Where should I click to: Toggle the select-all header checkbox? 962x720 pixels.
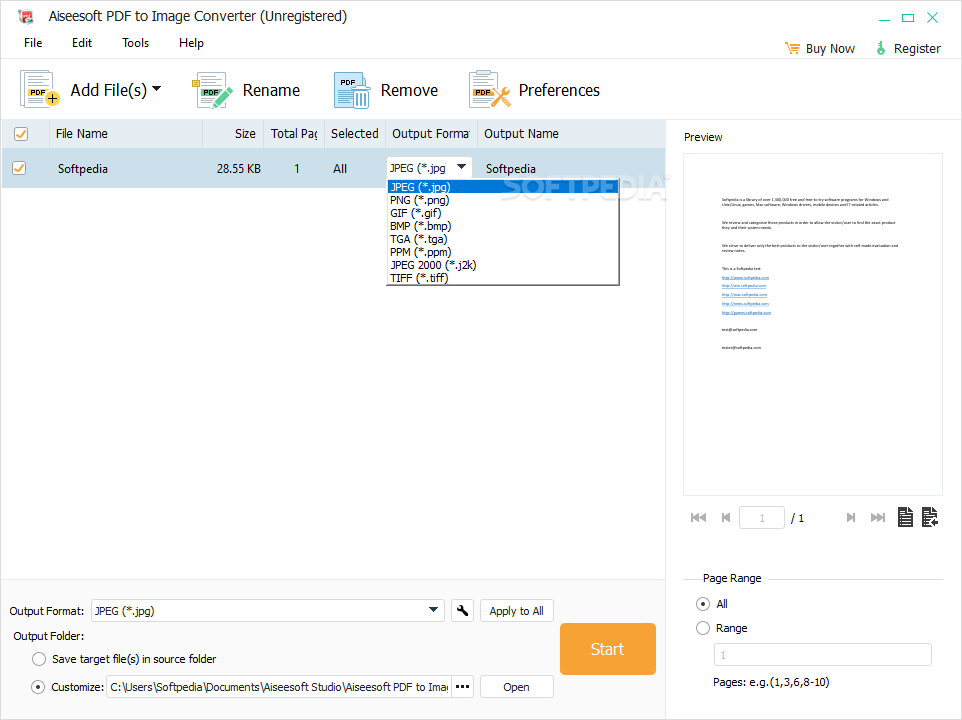coord(21,134)
